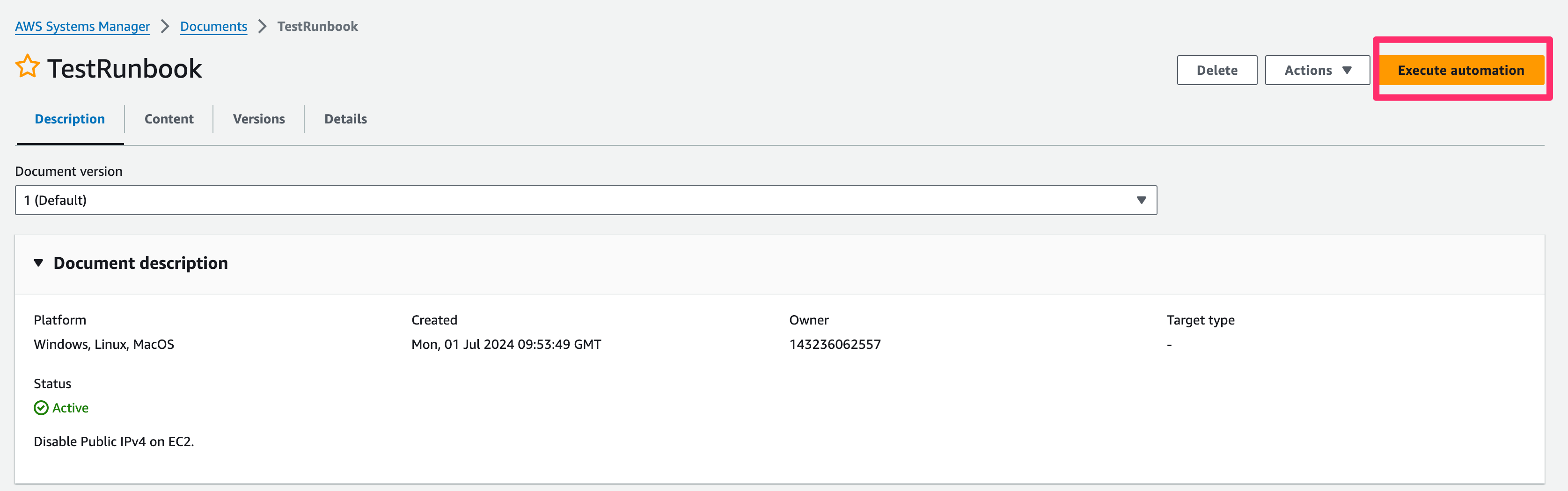The height and width of the screenshot is (491, 1568).
Task: Navigate to Documents breadcrumb link
Action: (213, 26)
